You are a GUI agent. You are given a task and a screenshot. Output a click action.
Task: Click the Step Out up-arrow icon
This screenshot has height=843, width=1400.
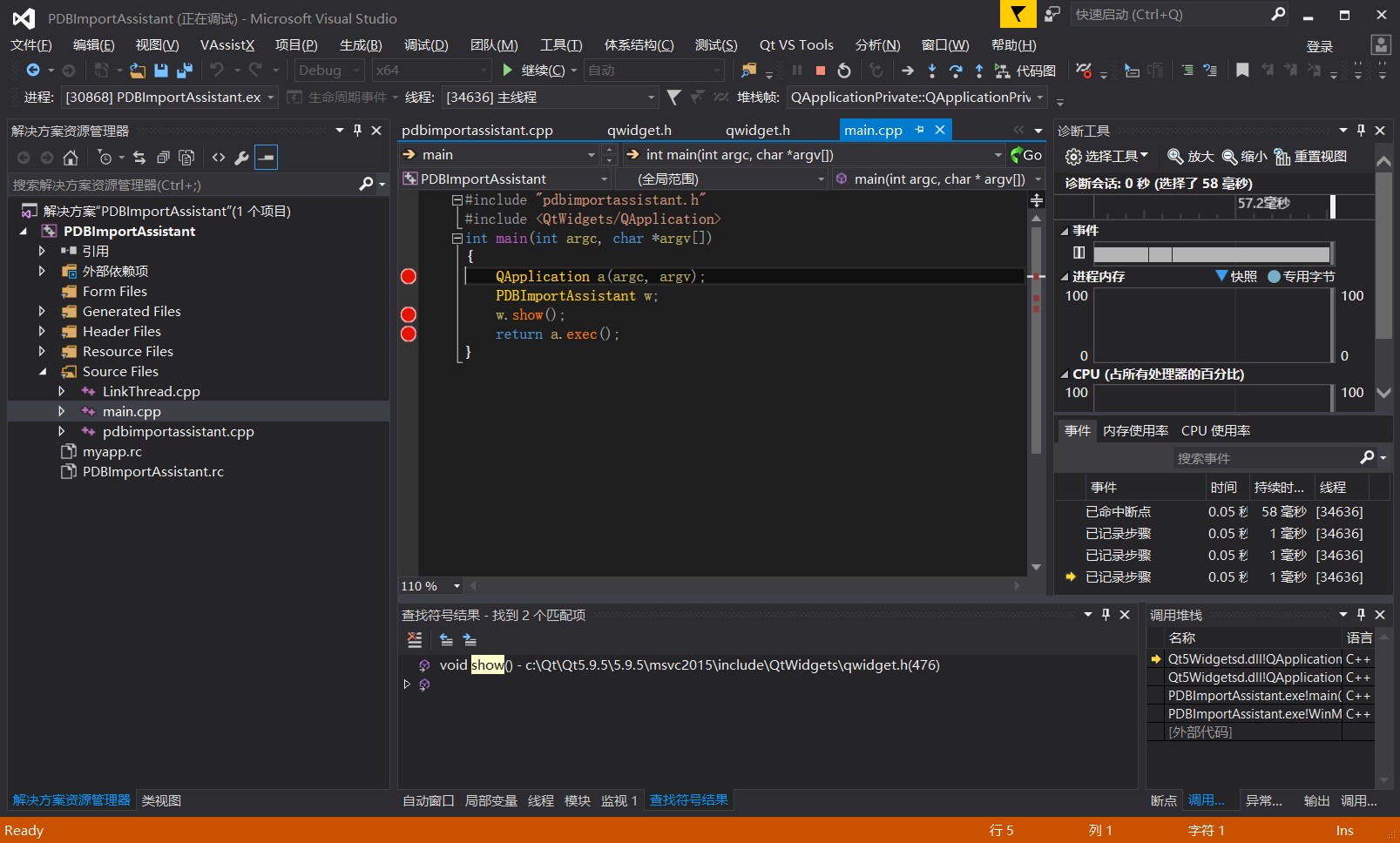(978, 71)
